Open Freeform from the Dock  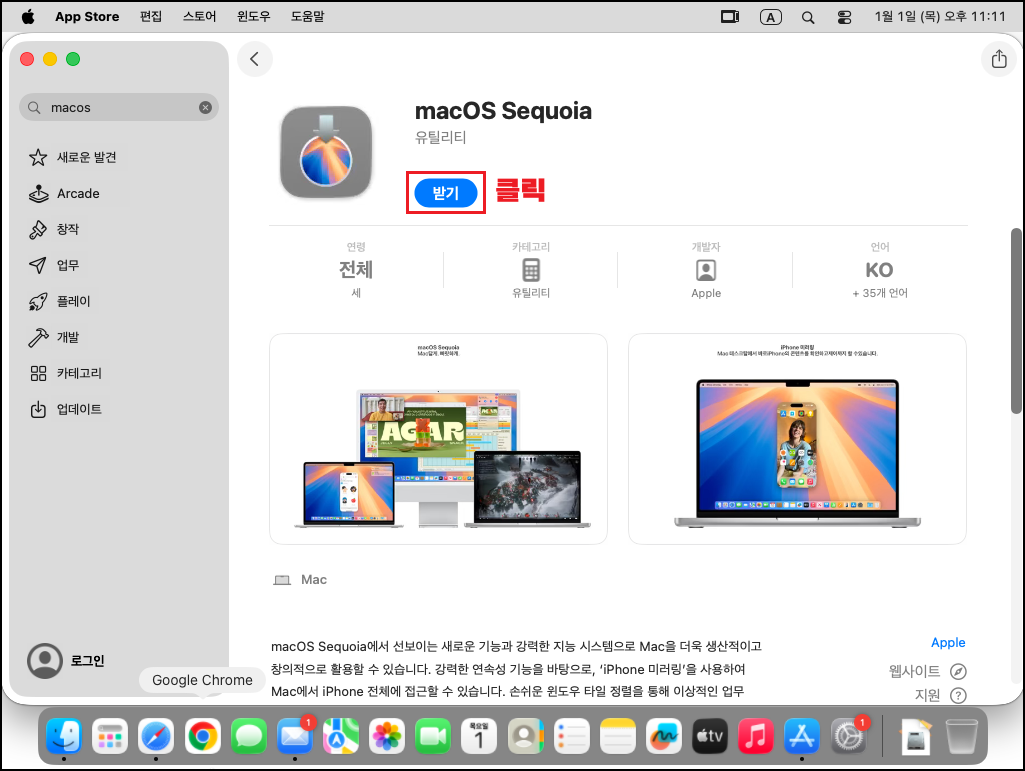pos(664,736)
